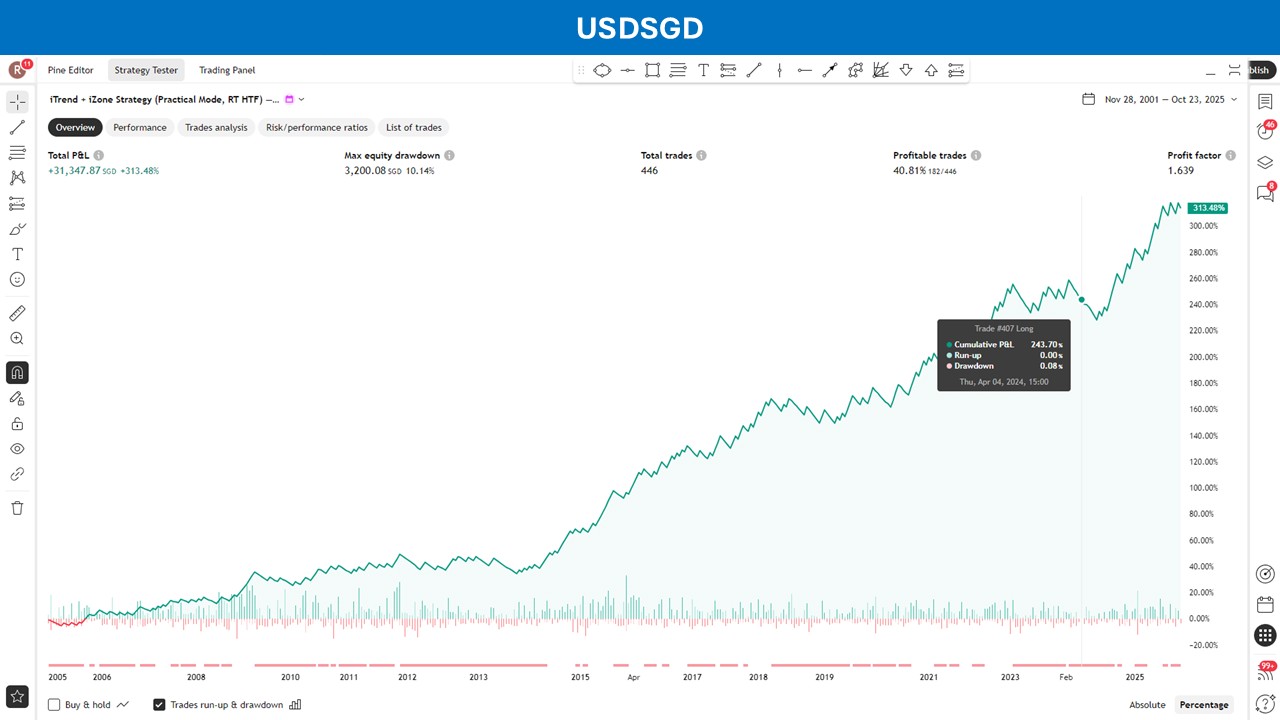Toggle magnet mode

tap(17, 373)
